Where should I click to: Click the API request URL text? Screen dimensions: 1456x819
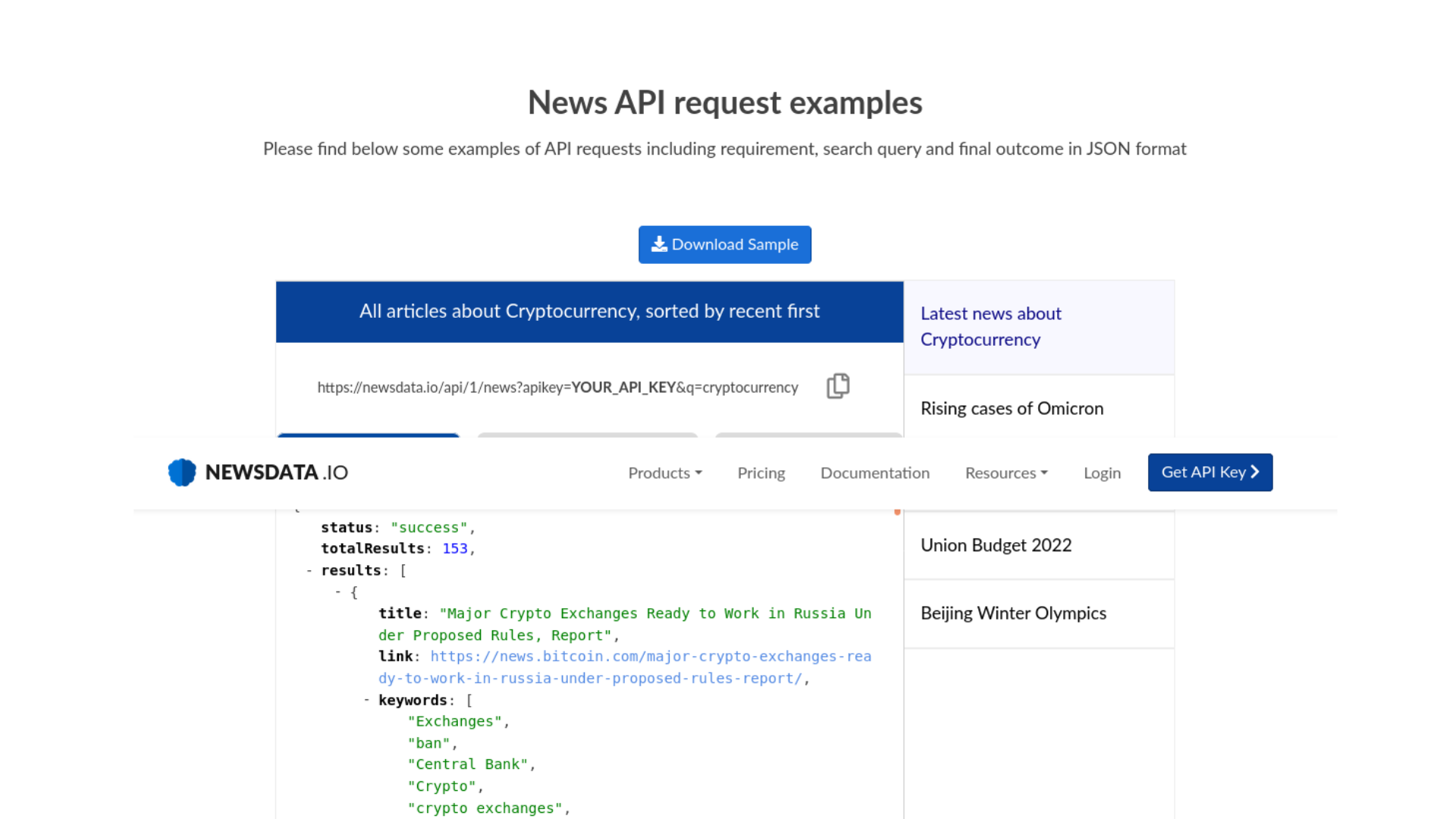click(x=557, y=387)
